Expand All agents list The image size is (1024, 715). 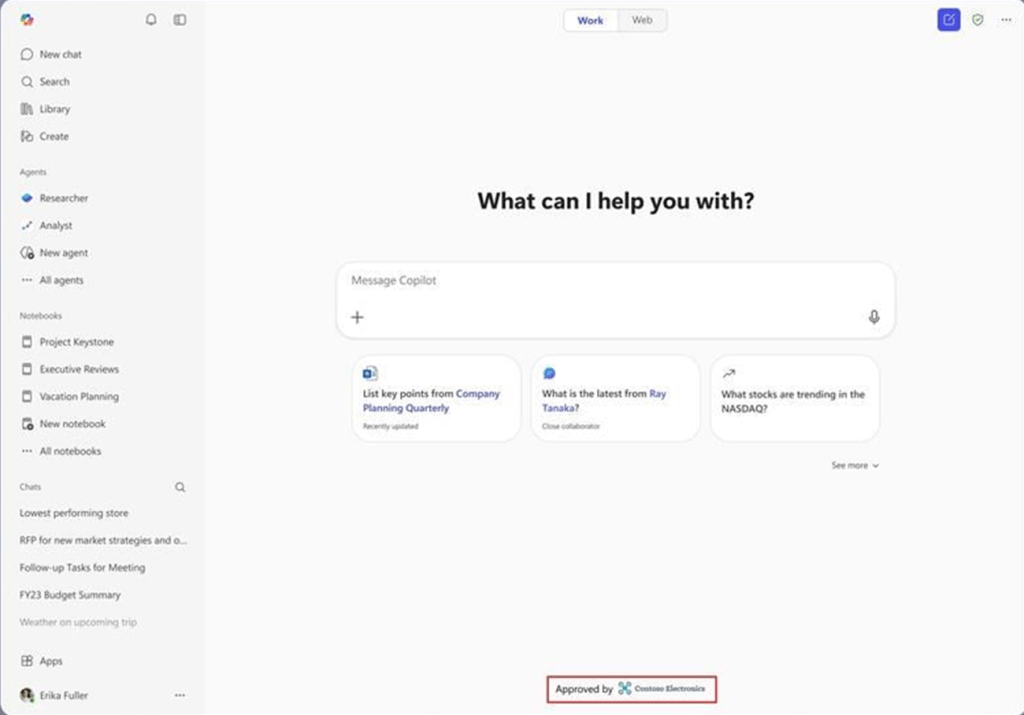tap(60, 281)
